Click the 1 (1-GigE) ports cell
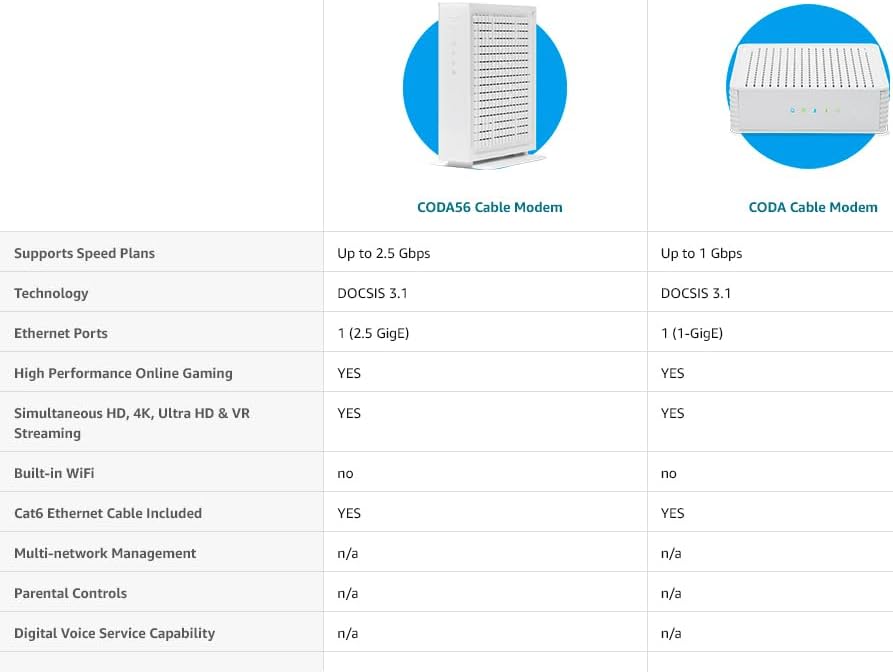 coord(691,333)
